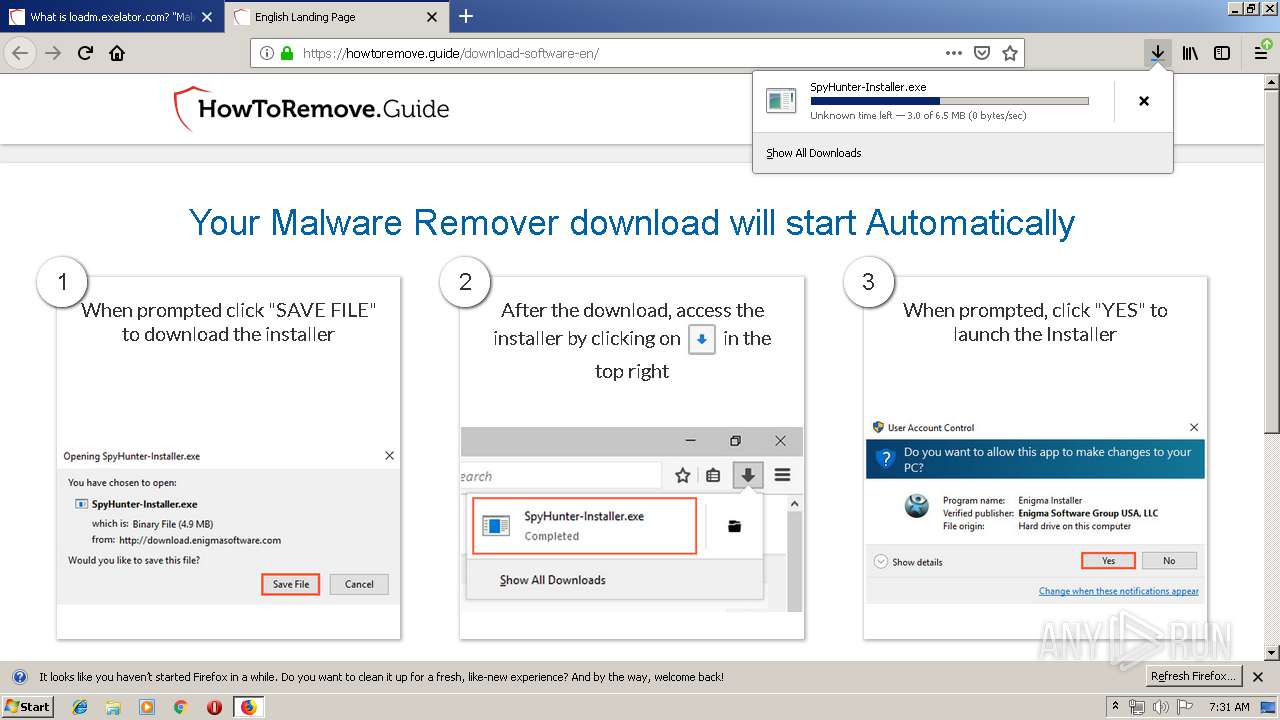Close the English Landing Page tab
The image size is (1280, 720).
(432, 17)
